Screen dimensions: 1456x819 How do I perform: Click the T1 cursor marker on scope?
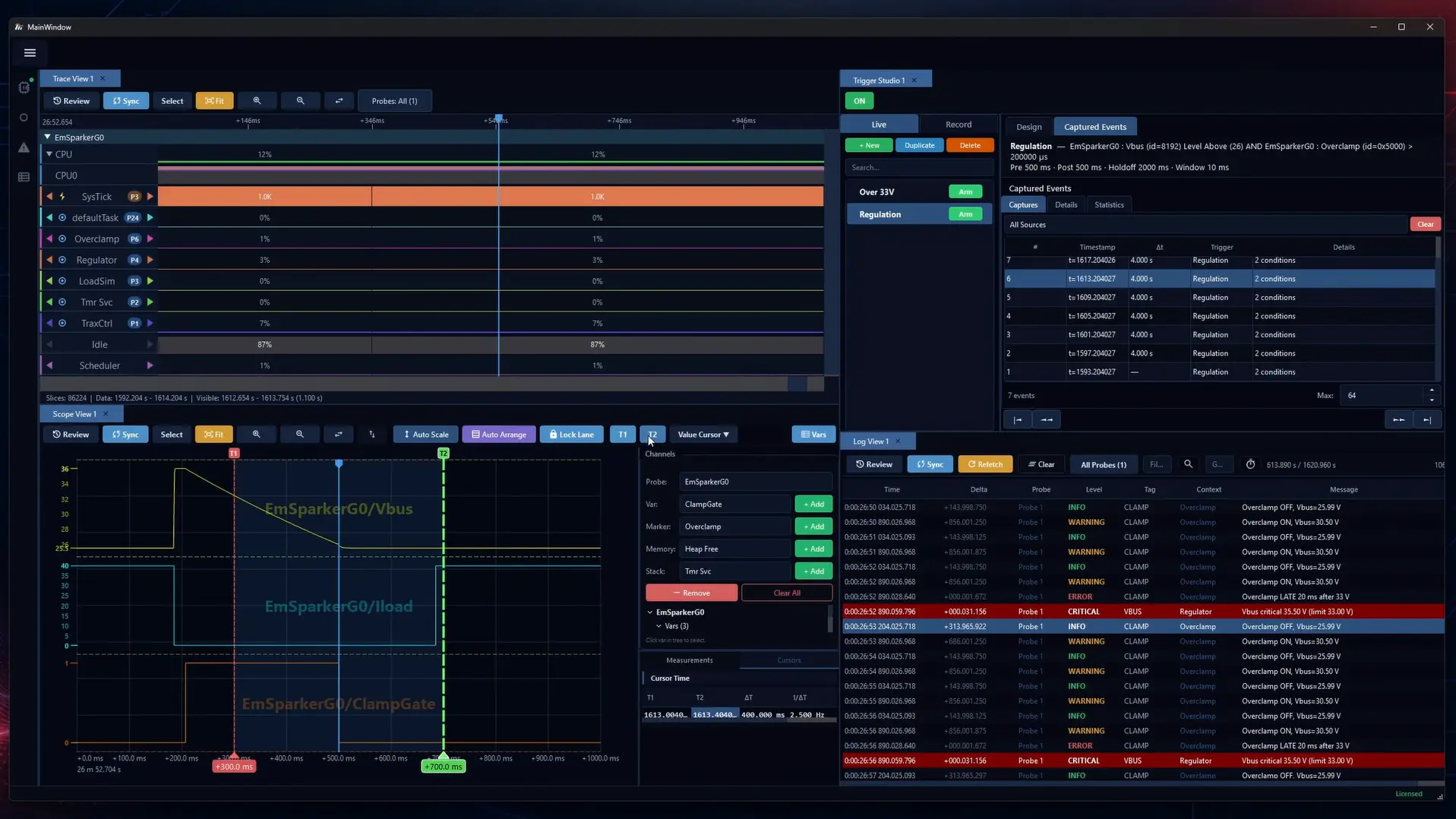(x=234, y=454)
